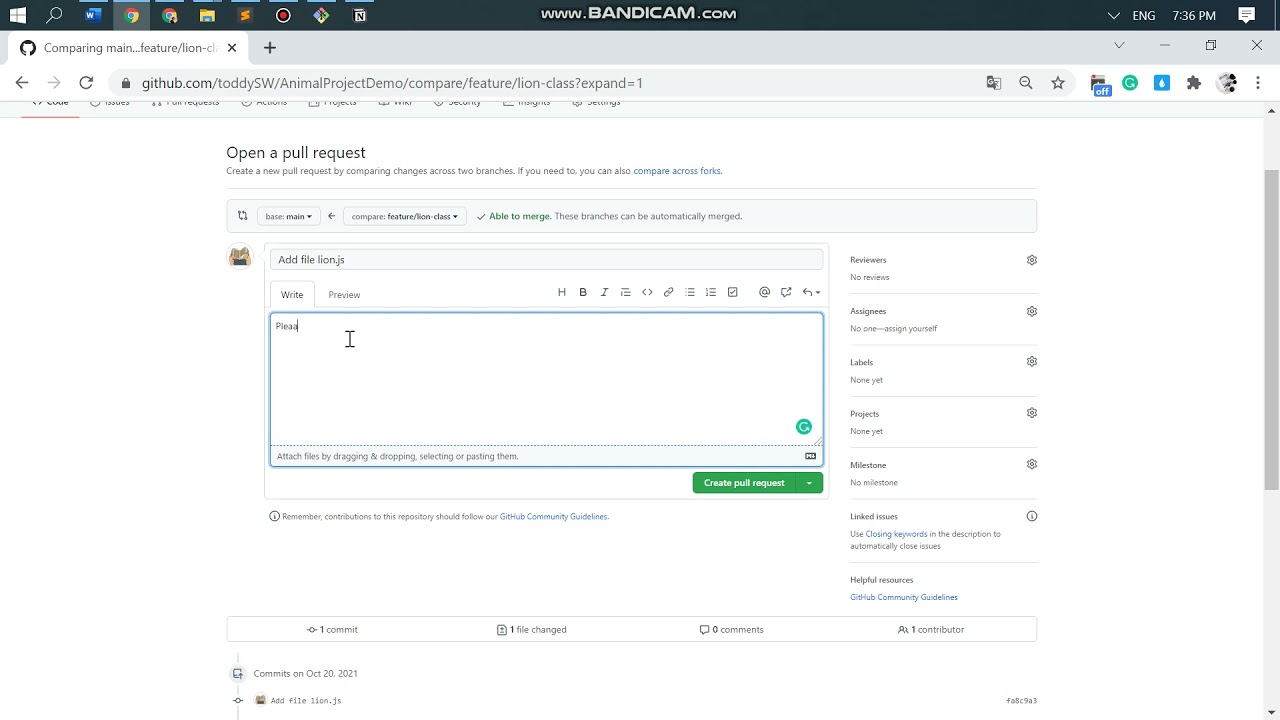The image size is (1280, 720).
Task: Open the Windows Start menu
Action: click(17, 15)
